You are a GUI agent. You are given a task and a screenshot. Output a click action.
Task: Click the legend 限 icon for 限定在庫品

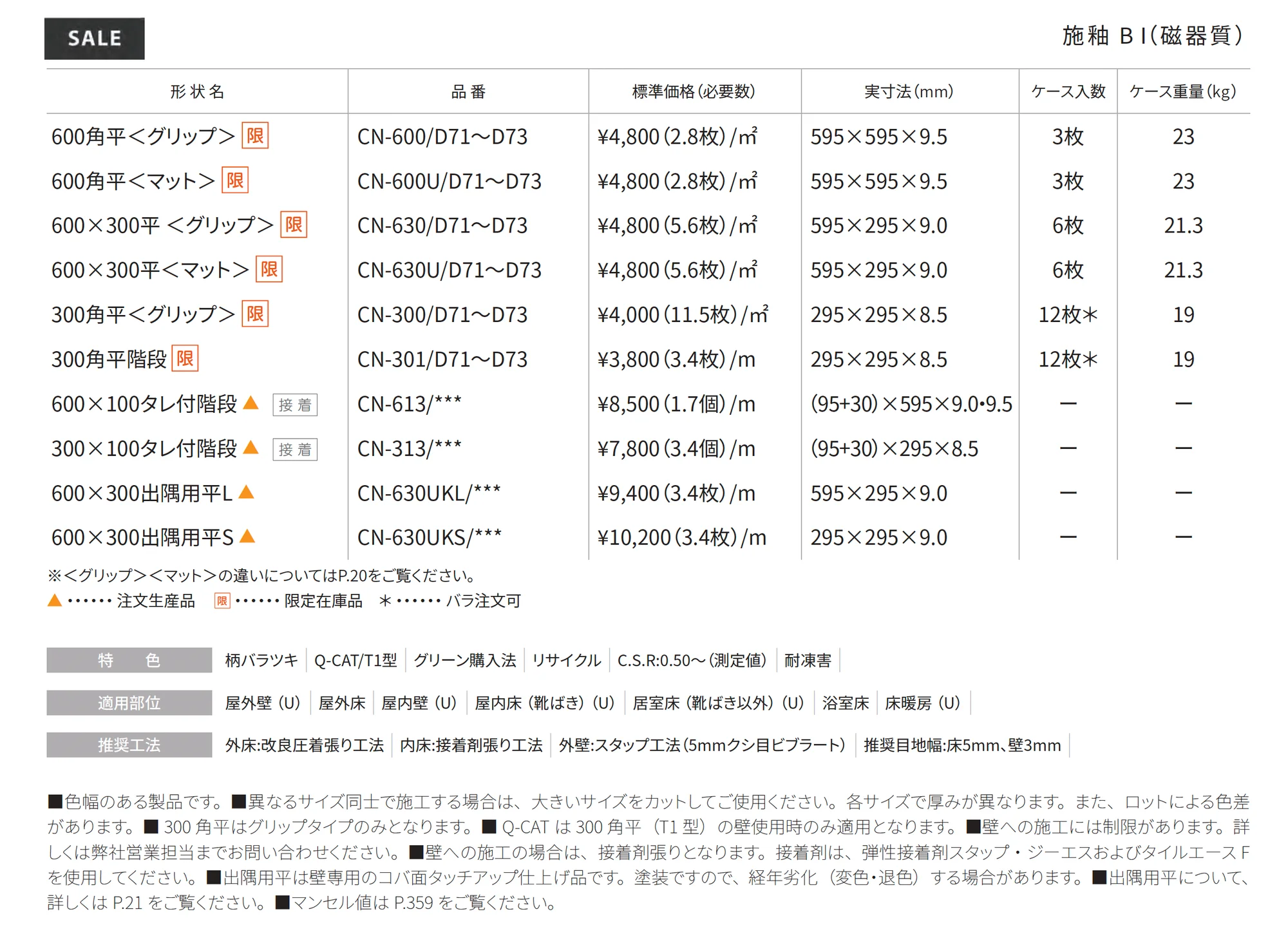point(222,601)
